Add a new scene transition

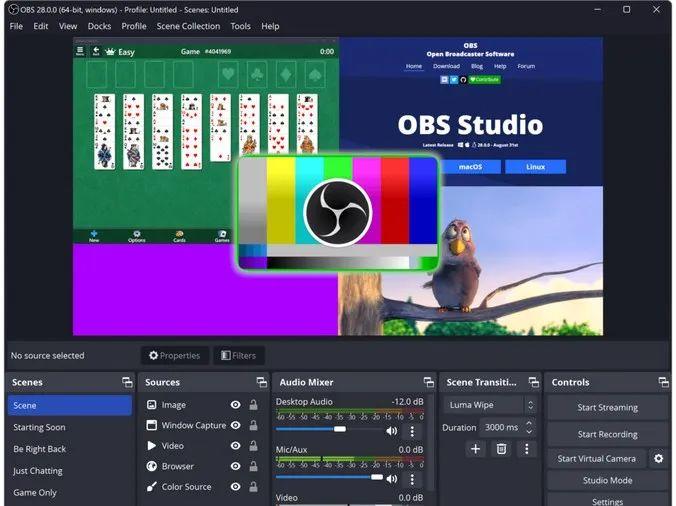476,449
